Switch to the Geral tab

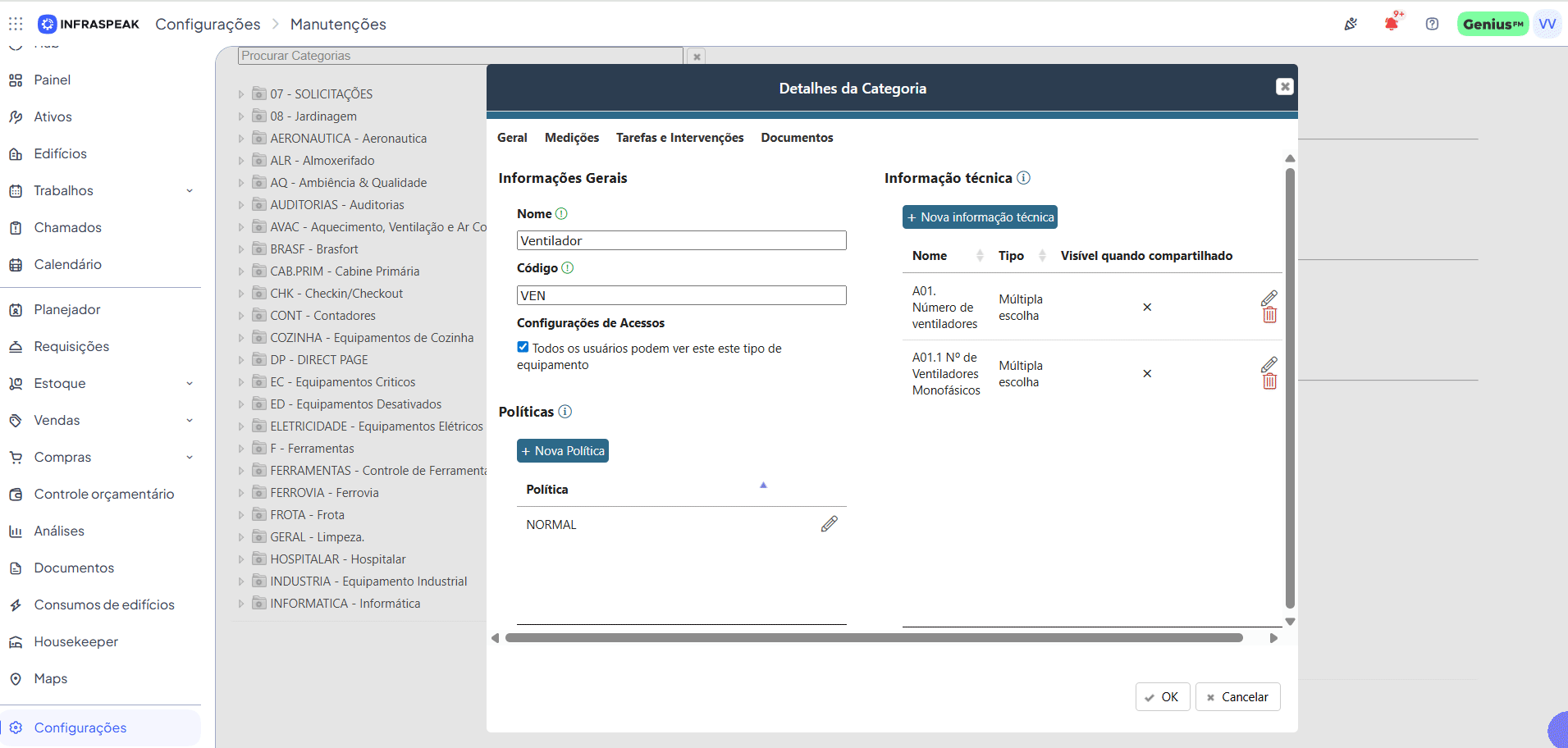(x=512, y=138)
